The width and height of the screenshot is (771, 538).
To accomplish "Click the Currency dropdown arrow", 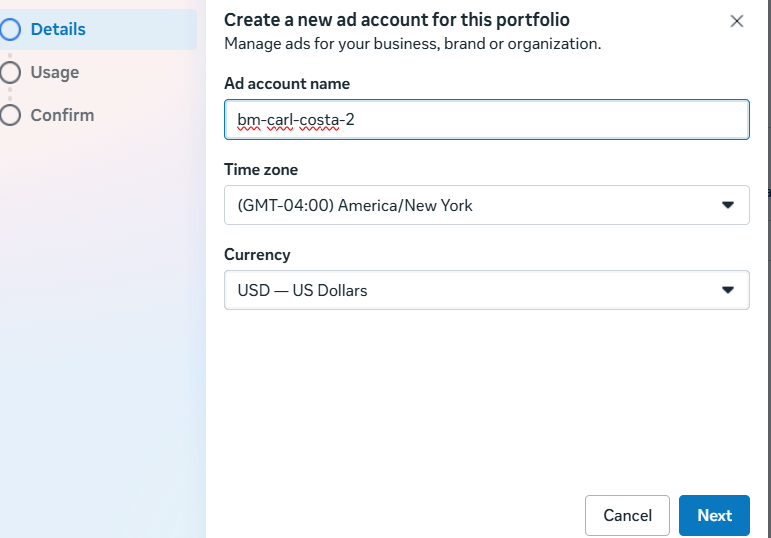I will tap(728, 290).
